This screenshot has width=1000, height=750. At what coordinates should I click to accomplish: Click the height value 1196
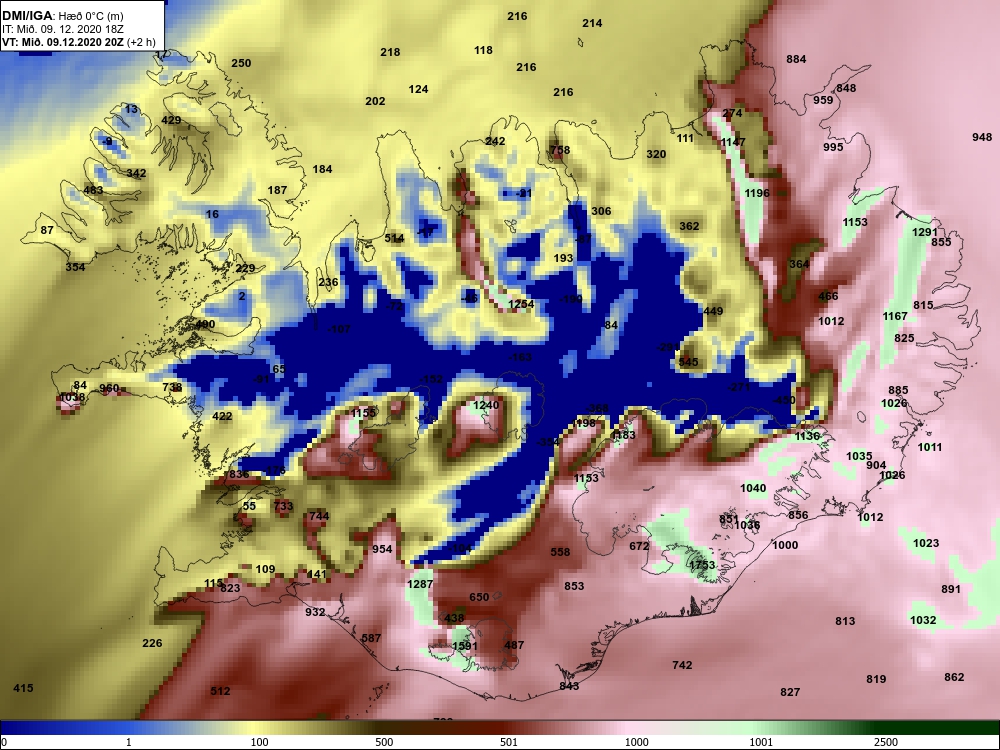click(757, 193)
